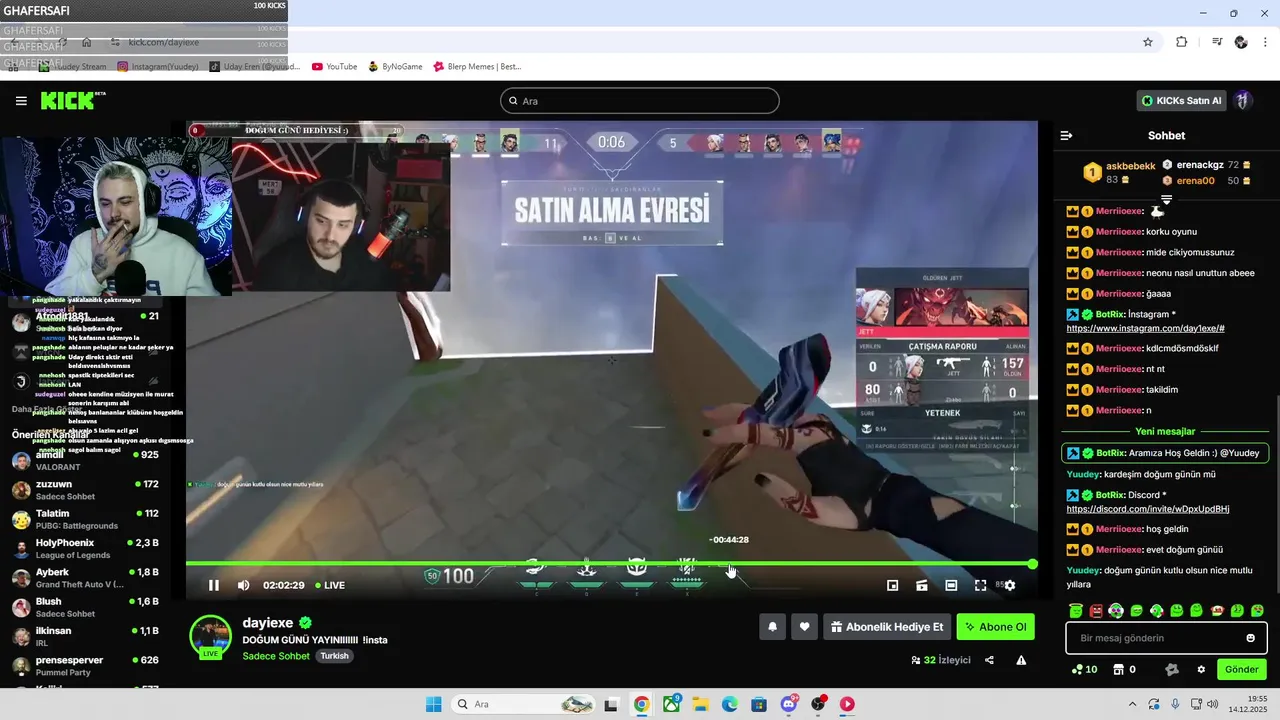The image size is (1280, 720).
Task: Click KICKs Satın Al button
Action: (x=1183, y=101)
